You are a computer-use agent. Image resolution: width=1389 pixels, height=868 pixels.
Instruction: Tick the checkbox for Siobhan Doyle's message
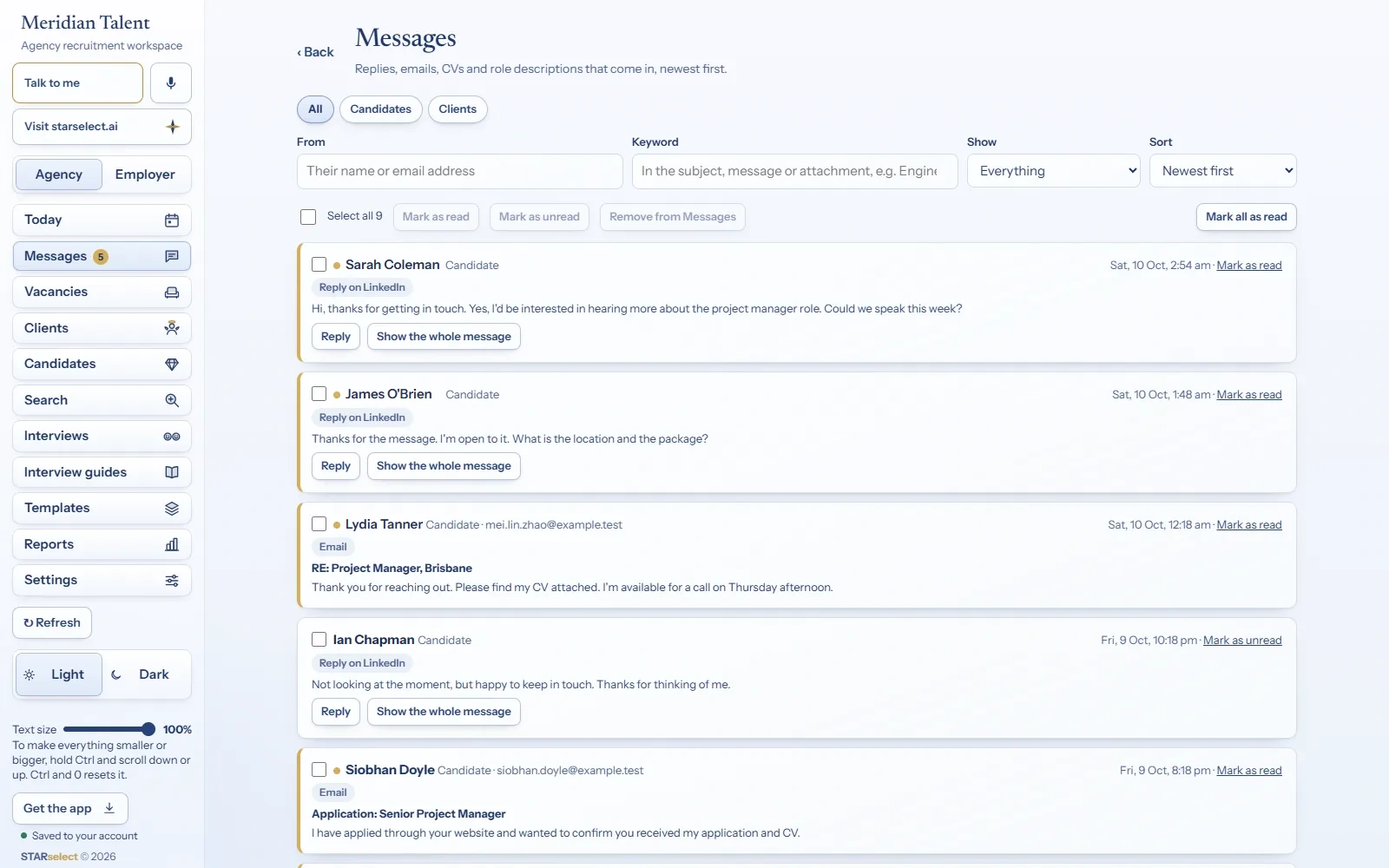point(319,770)
